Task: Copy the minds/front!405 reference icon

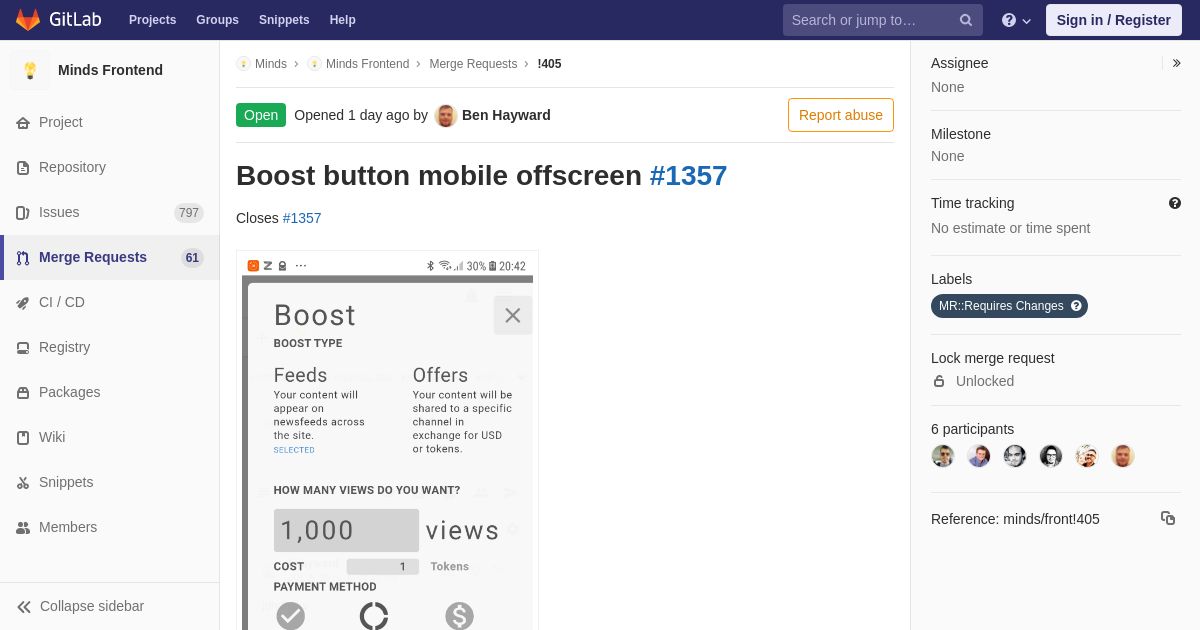Action: pos(1168,518)
